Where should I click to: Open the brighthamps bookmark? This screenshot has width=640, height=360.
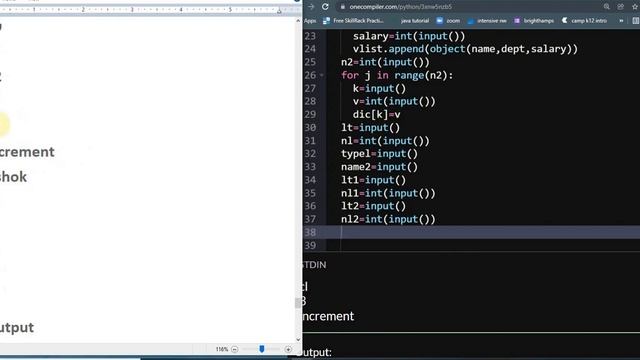pos(534,21)
